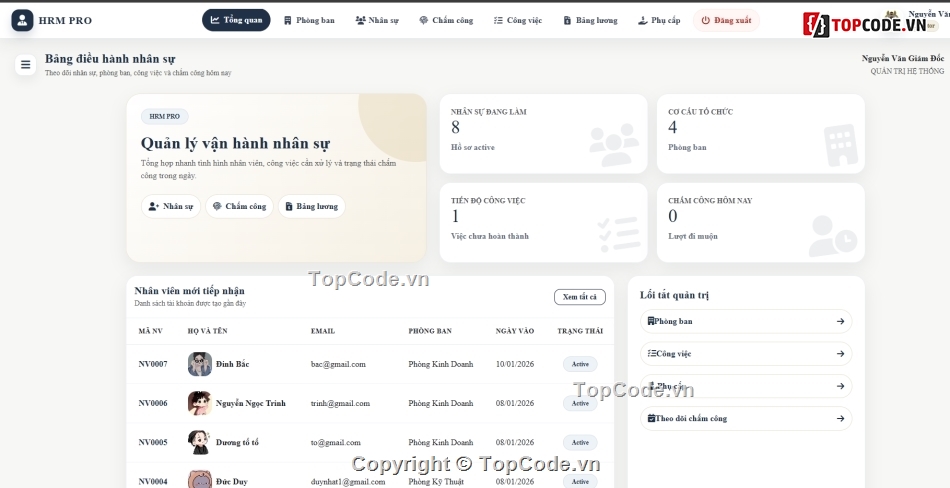Click Active badge for Nguyễn Ngọc Trinh
Image resolution: width=950 pixels, height=488 pixels.
(580, 403)
